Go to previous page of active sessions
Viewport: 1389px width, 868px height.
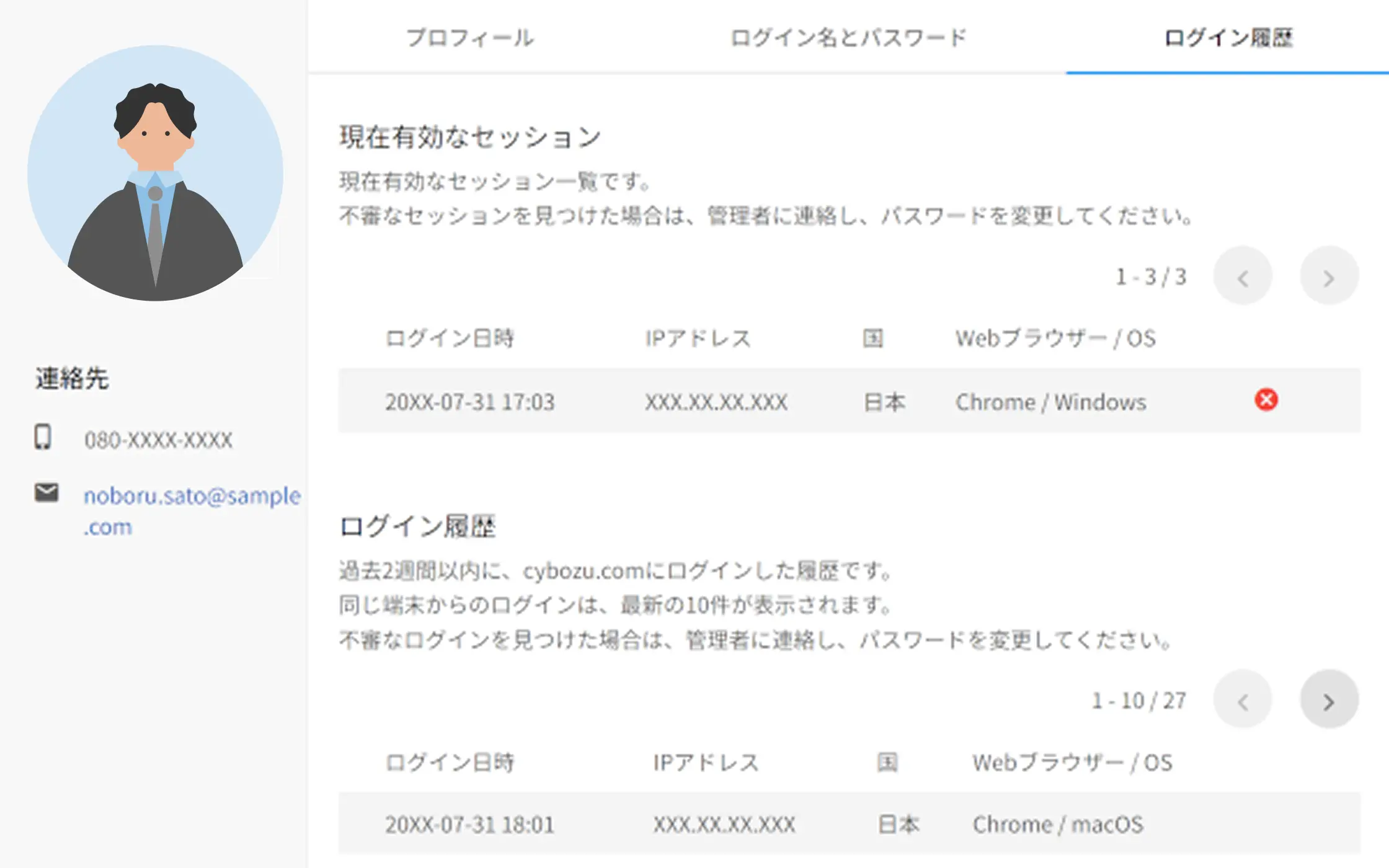(1243, 277)
